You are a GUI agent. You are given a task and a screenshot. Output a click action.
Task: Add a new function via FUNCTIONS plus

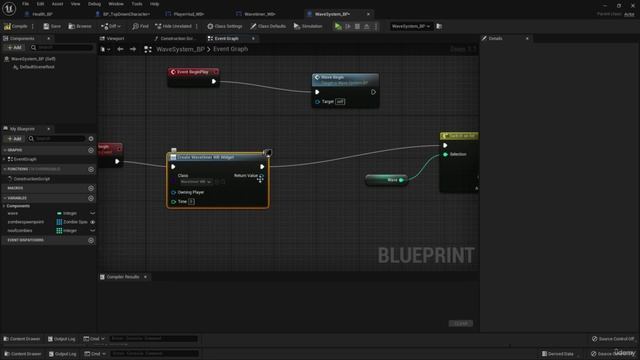coord(91,169)
